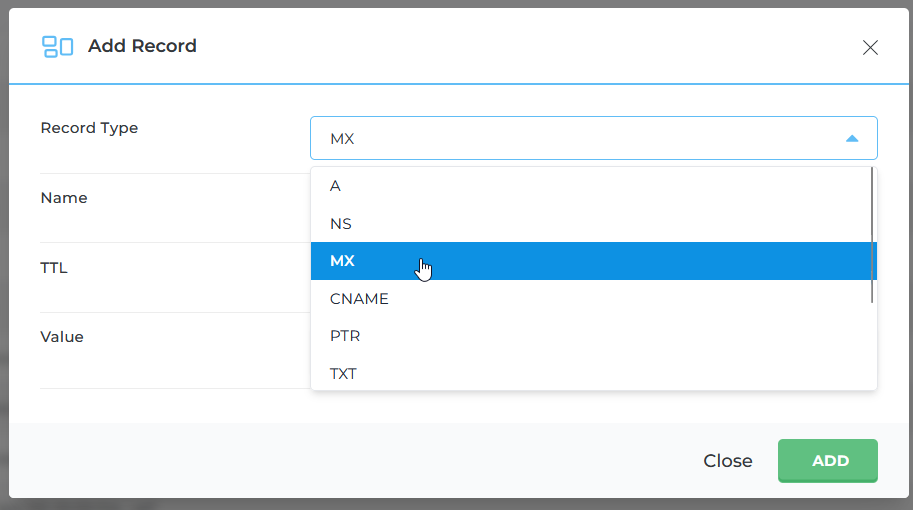Viewport: 913px width, 510px height.
Task: Click the green ADD button
Action: [x=828, y=461]
